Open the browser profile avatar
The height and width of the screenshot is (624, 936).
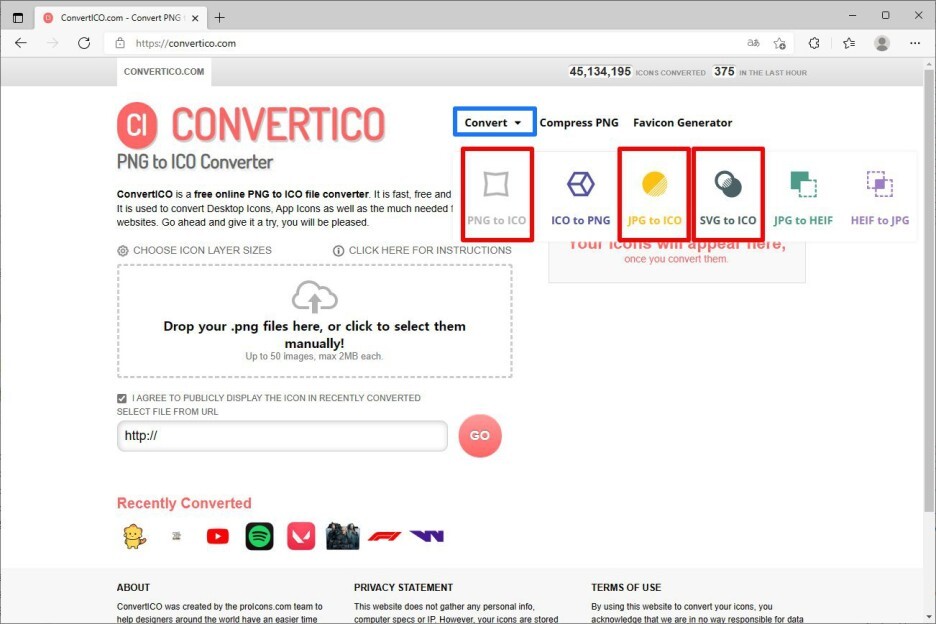882,43
